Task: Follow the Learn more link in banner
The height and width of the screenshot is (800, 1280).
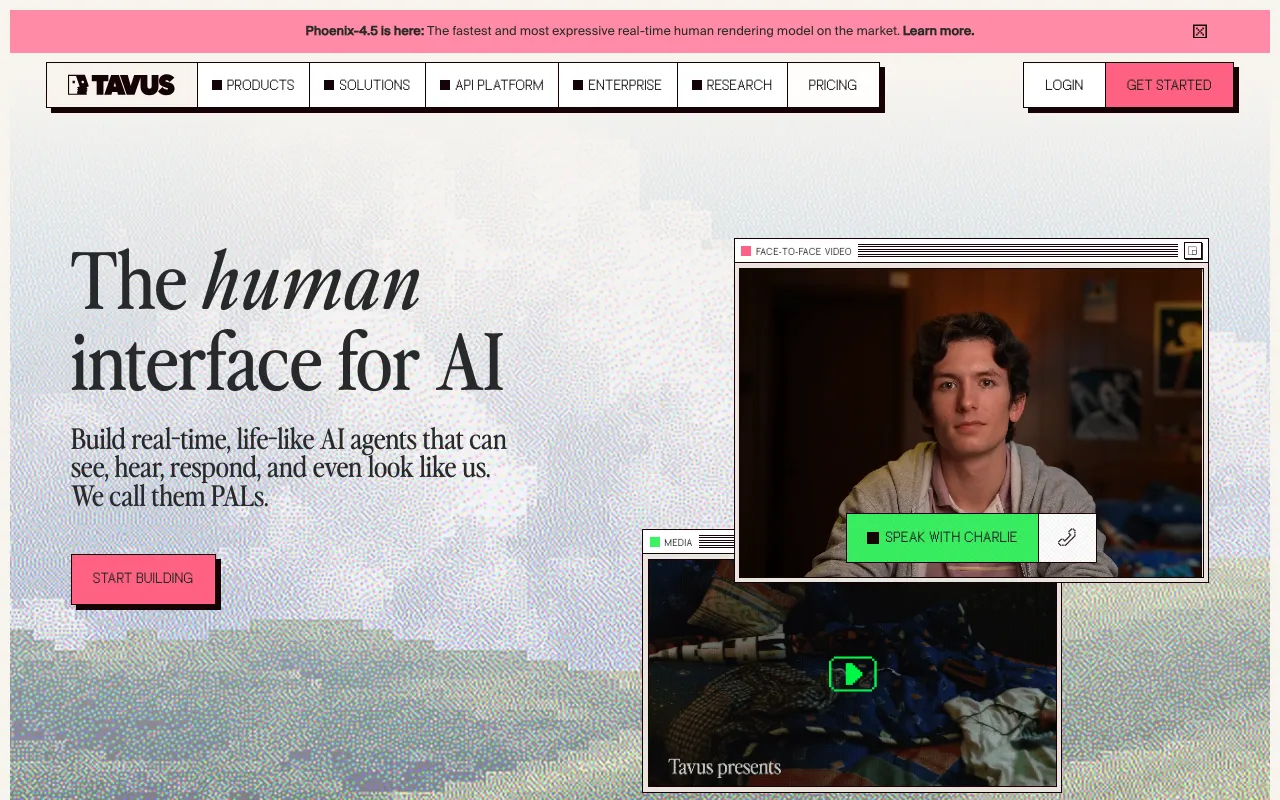Action: point(938,31)
